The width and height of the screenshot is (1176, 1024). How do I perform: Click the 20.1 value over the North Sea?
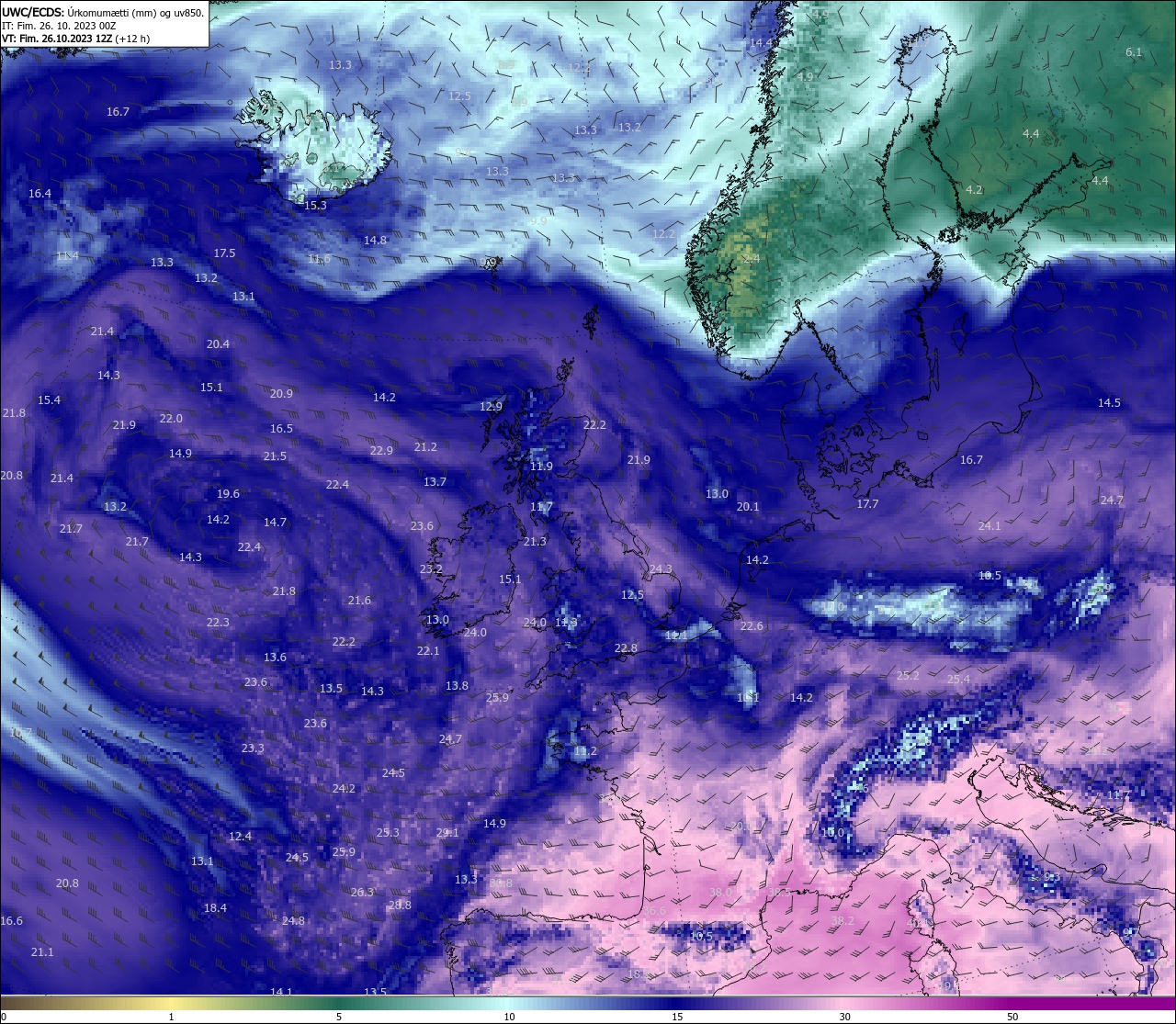748,507
